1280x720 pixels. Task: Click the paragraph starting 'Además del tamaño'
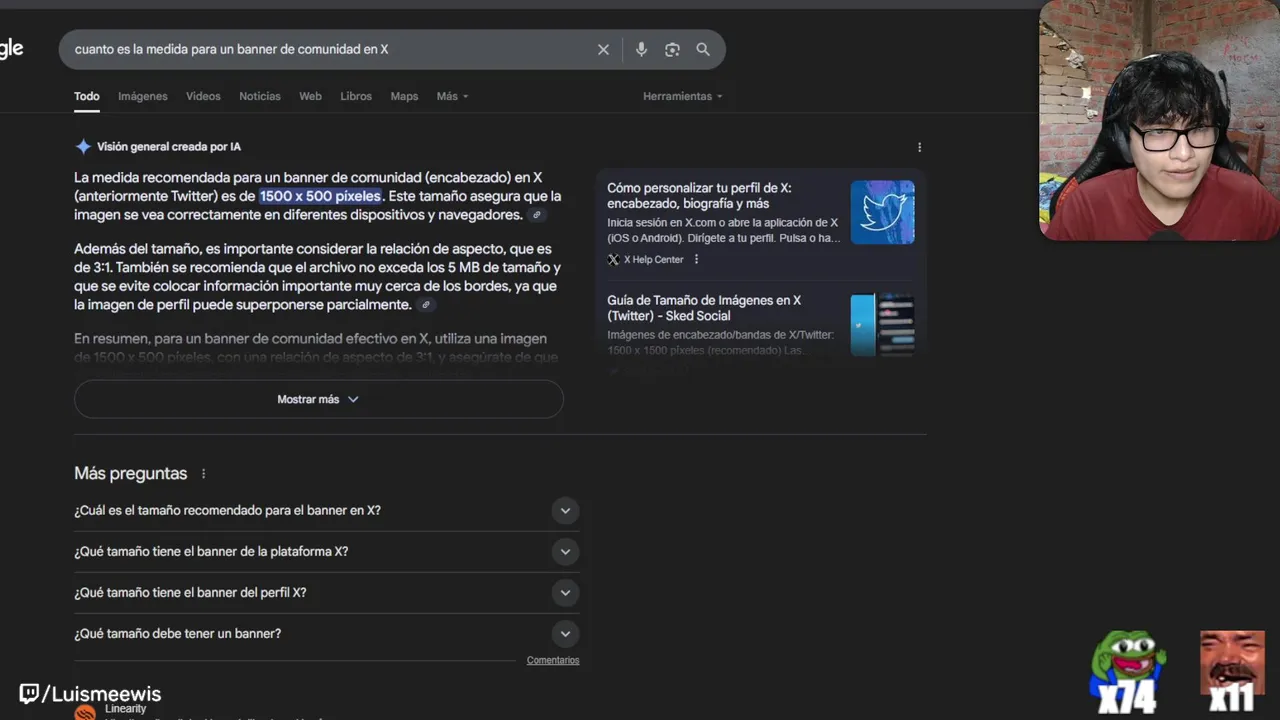[x=317, y=277]
